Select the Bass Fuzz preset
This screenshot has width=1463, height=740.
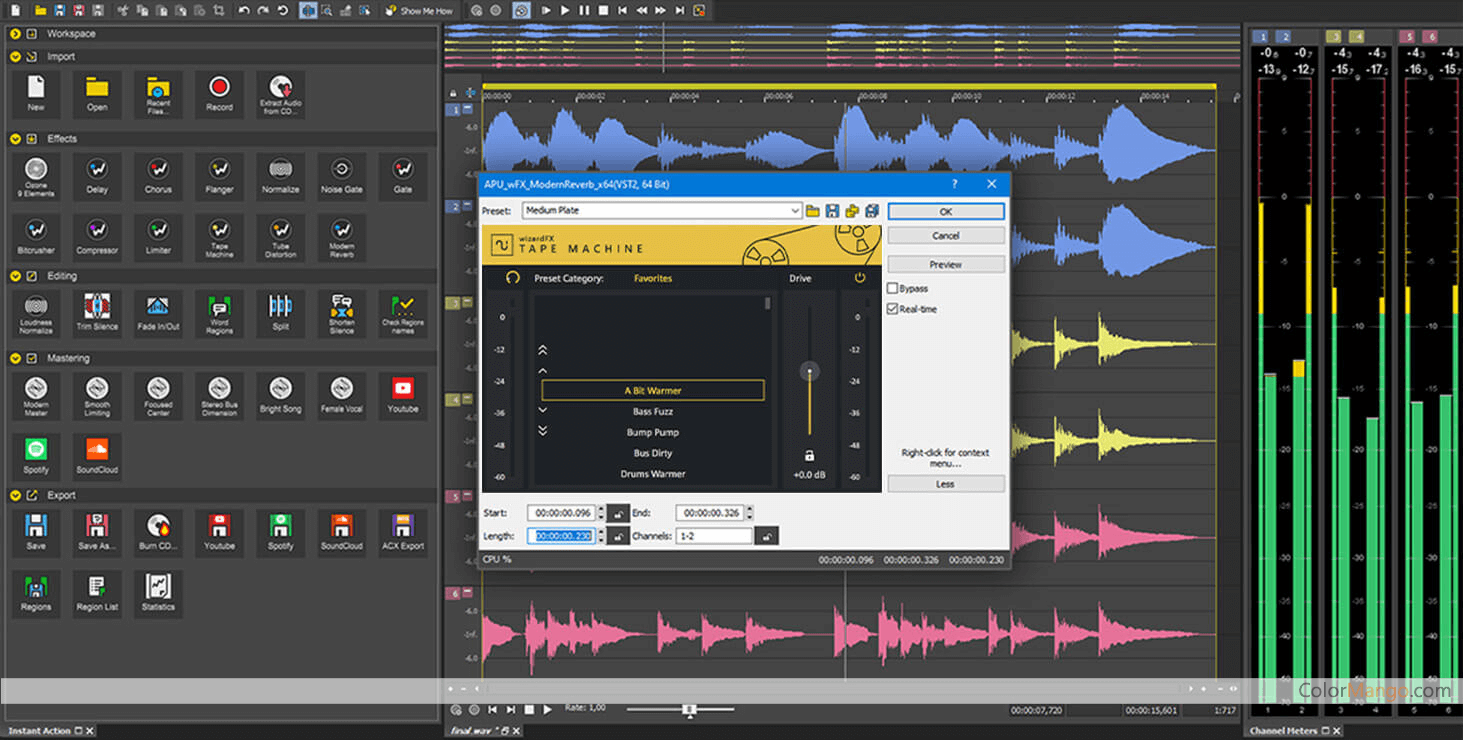coord(652,411)
